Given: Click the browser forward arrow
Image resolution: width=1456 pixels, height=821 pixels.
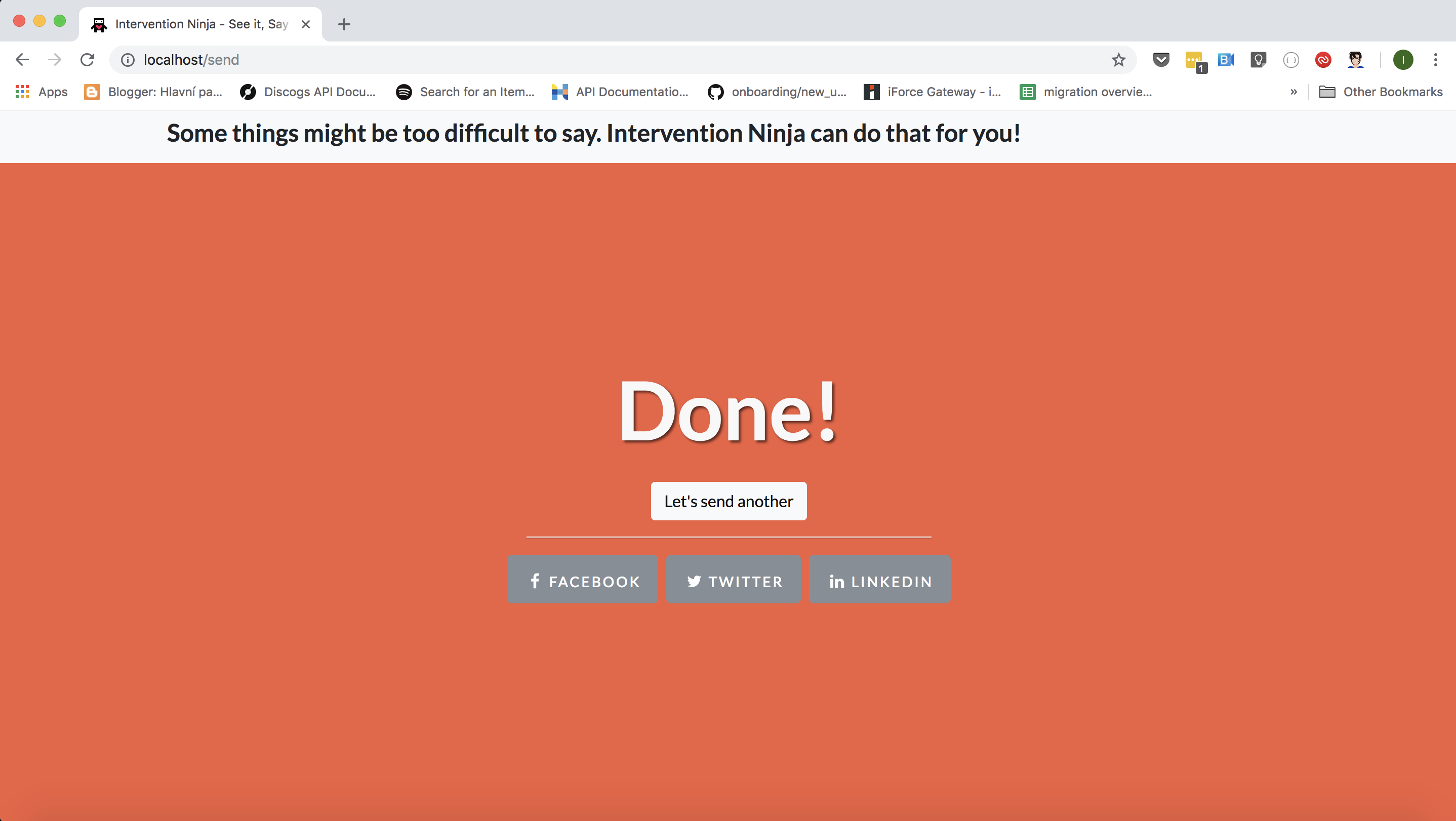Looking at the screenshot, I should click(55, 59).
